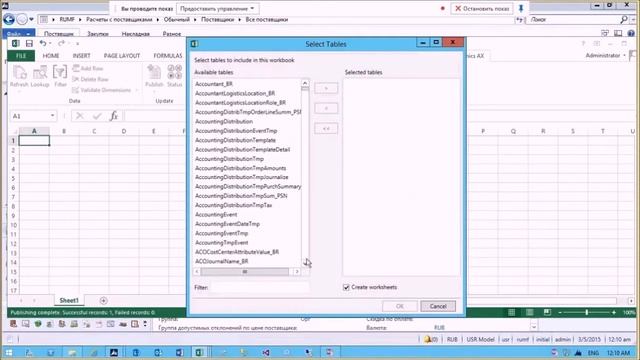Click the Normal view icon in Excel's status bar
The width and height of the screenshot is (640, 360).
511,312
